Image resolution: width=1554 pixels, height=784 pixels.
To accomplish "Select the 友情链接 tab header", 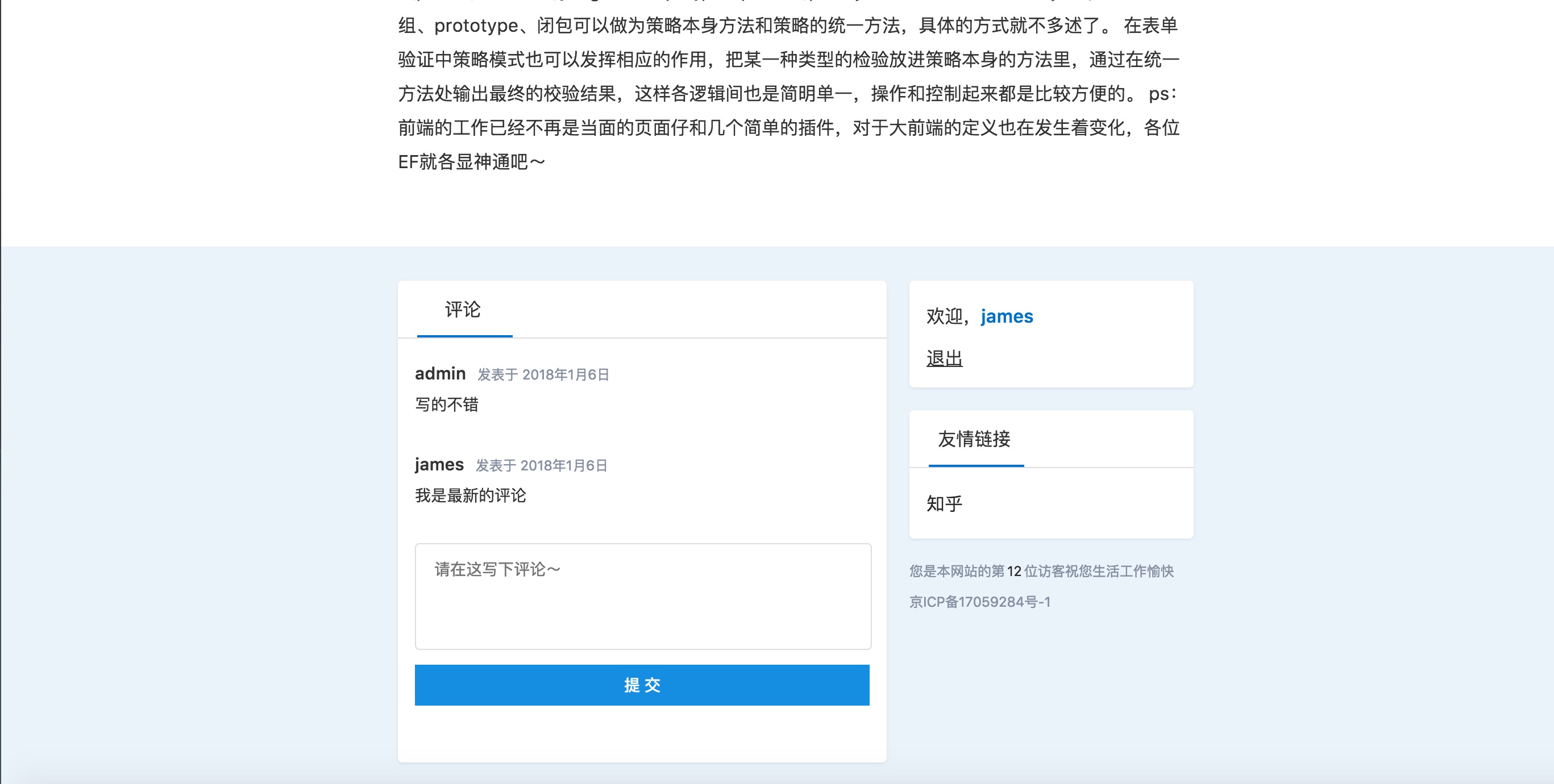I will point(974,439).
